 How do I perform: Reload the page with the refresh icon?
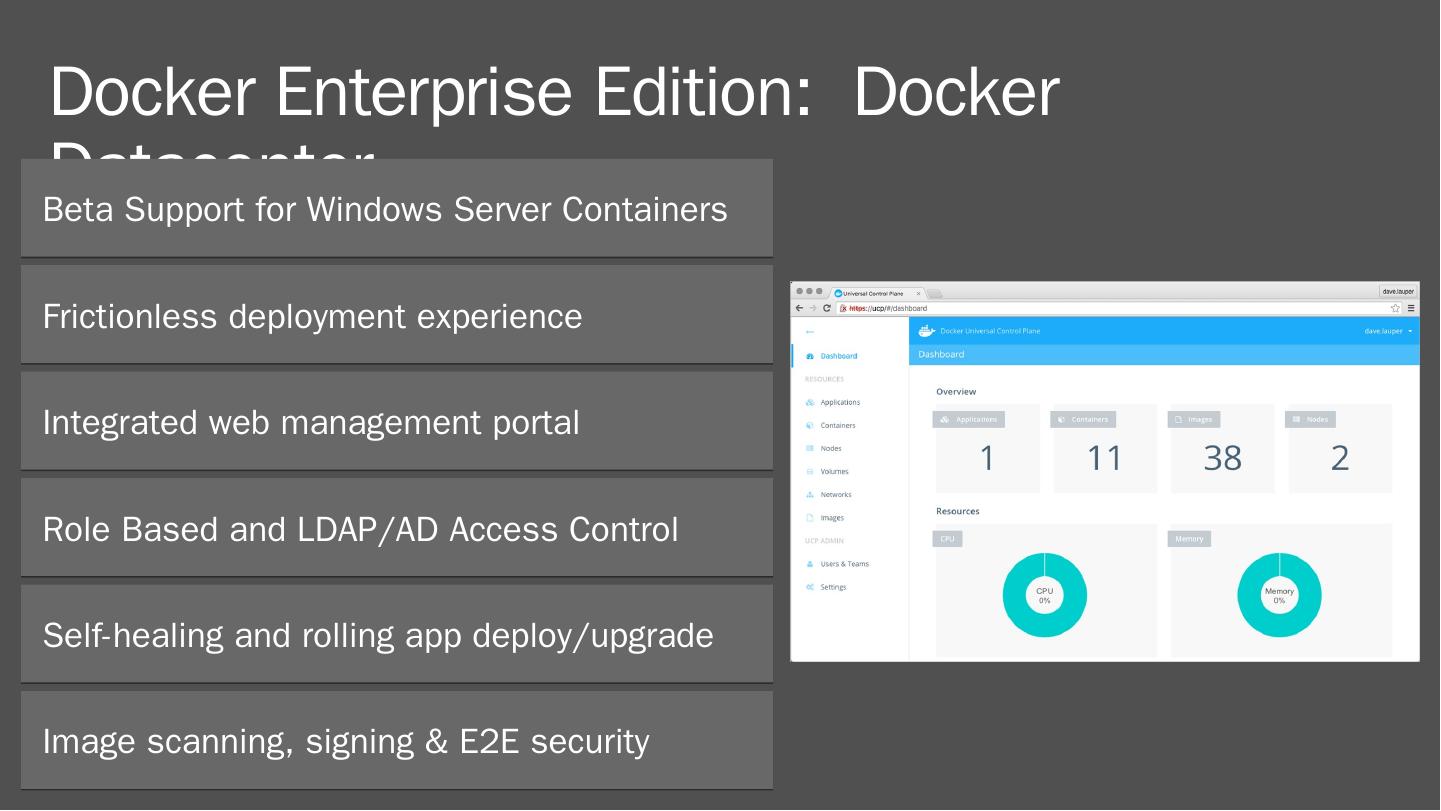click(x=827, y=308)
